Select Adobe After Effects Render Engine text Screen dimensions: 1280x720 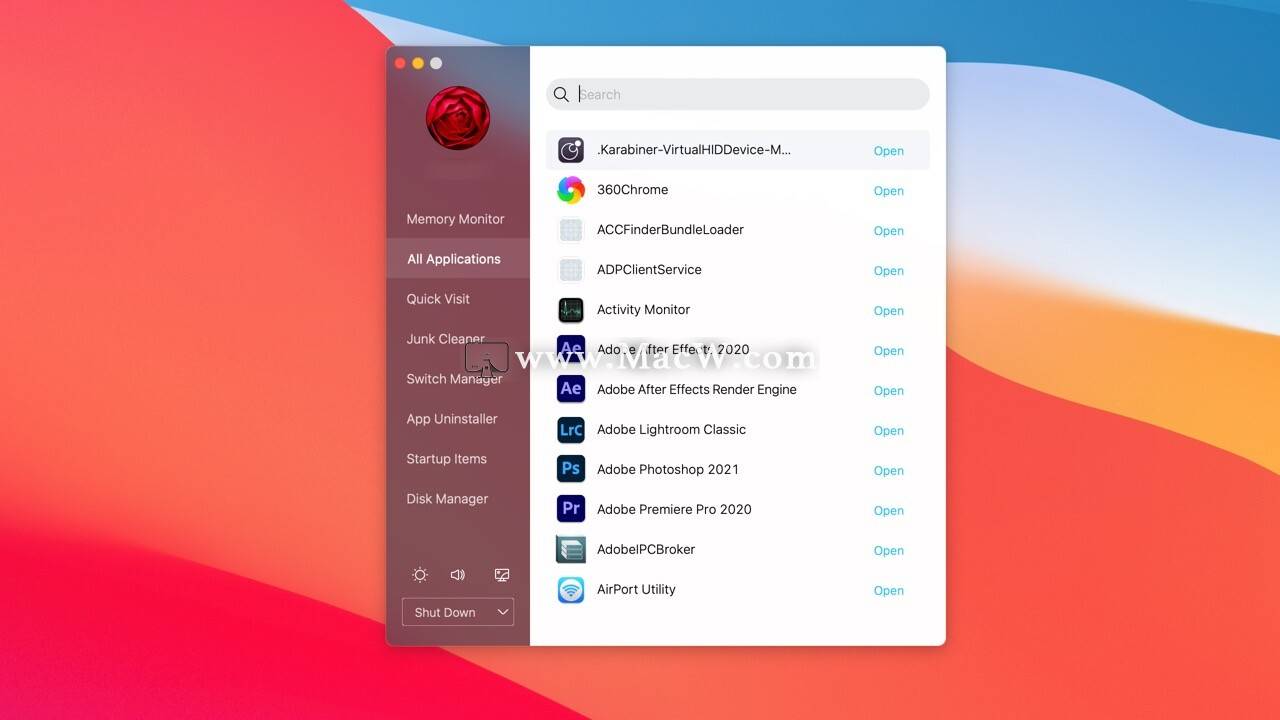697,390
